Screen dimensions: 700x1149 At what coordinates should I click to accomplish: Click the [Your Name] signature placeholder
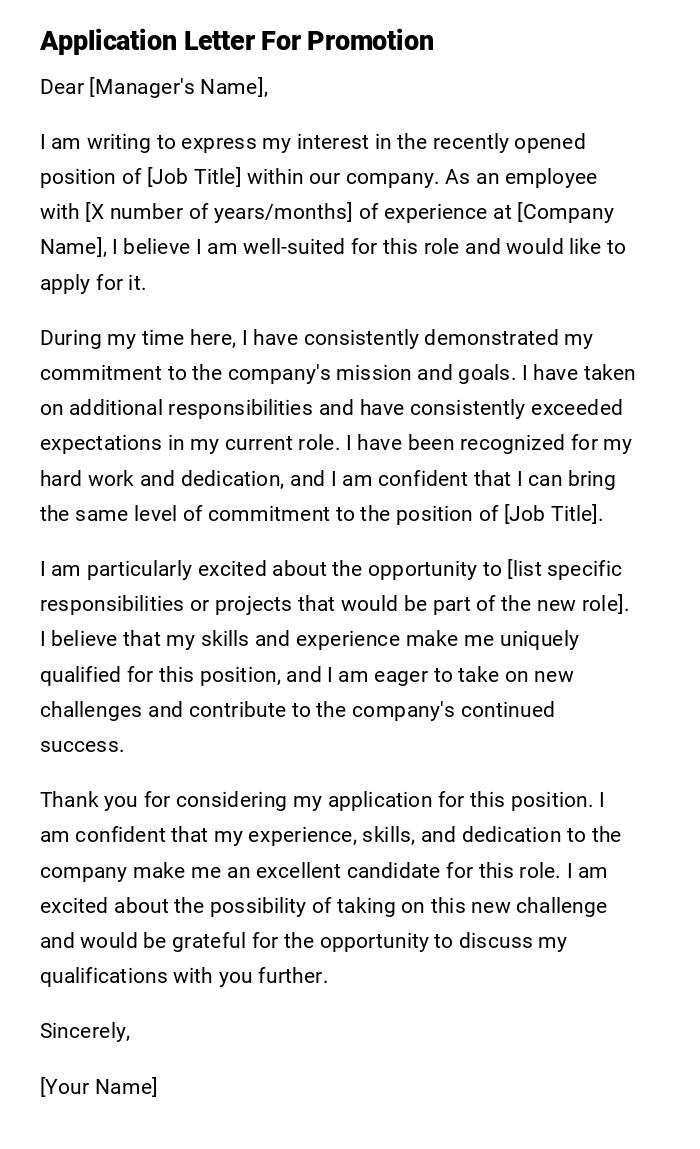pyautogui.click(x=98, y=1087)
